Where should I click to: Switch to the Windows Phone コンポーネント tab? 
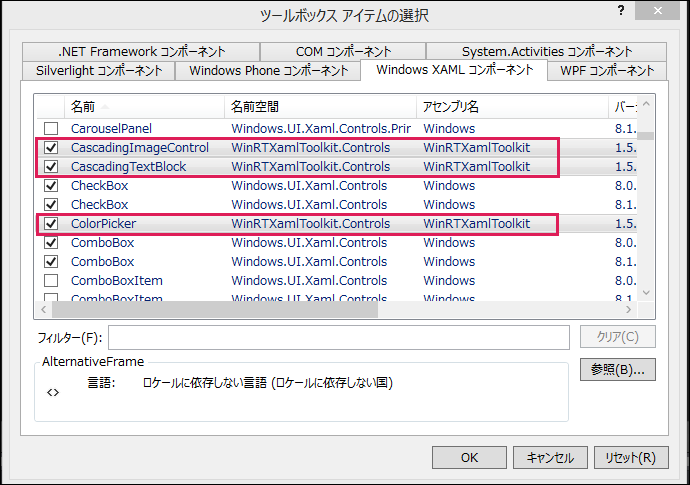click(268, 71)
